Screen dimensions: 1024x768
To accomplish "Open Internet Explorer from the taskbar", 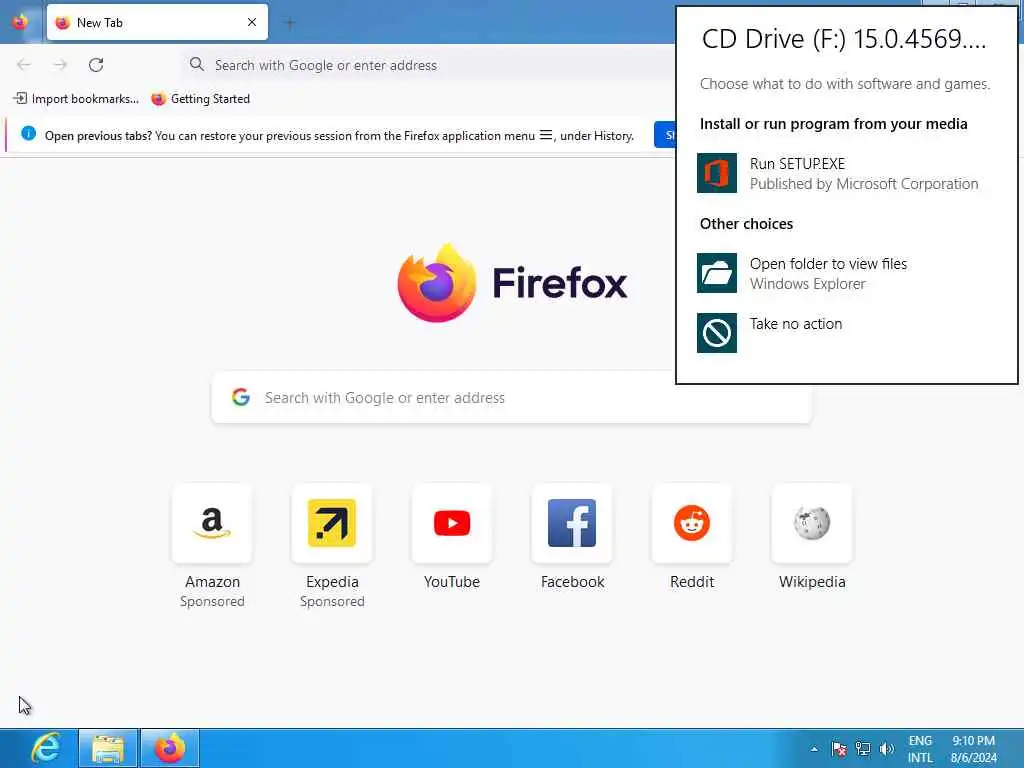I will coord(46,748).
